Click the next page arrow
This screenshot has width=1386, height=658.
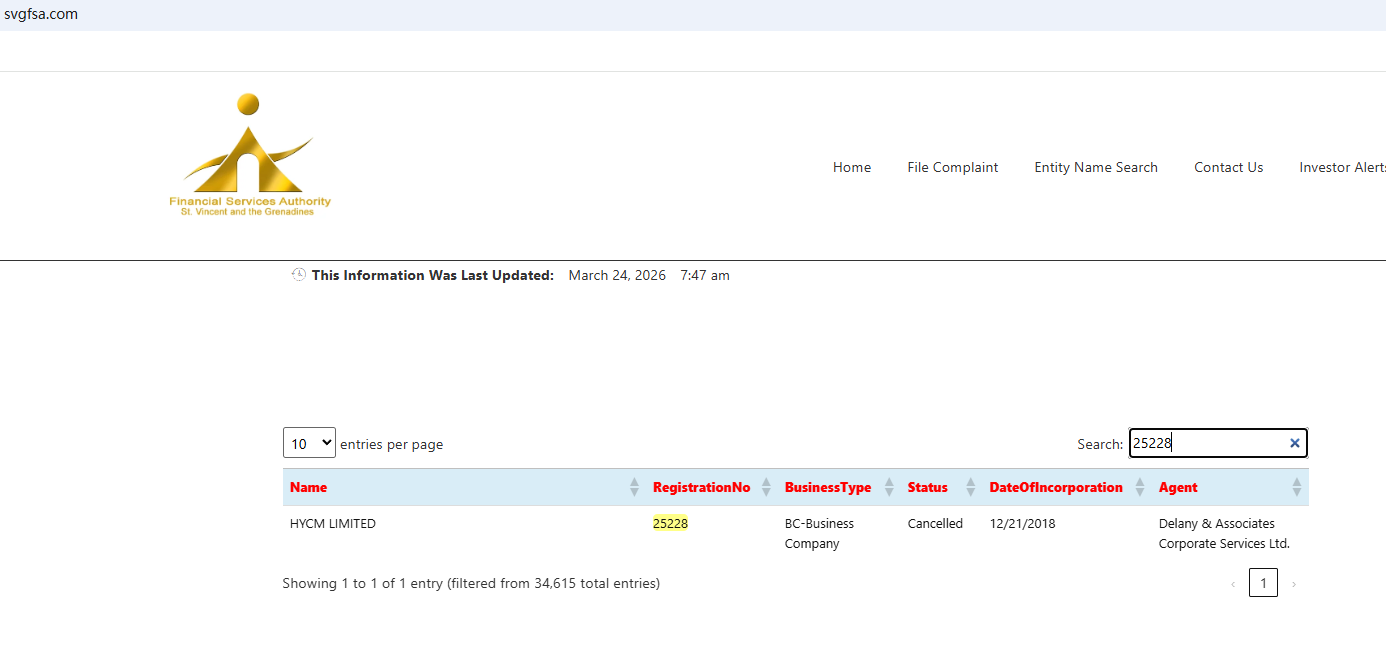[x=1293, y=584]
